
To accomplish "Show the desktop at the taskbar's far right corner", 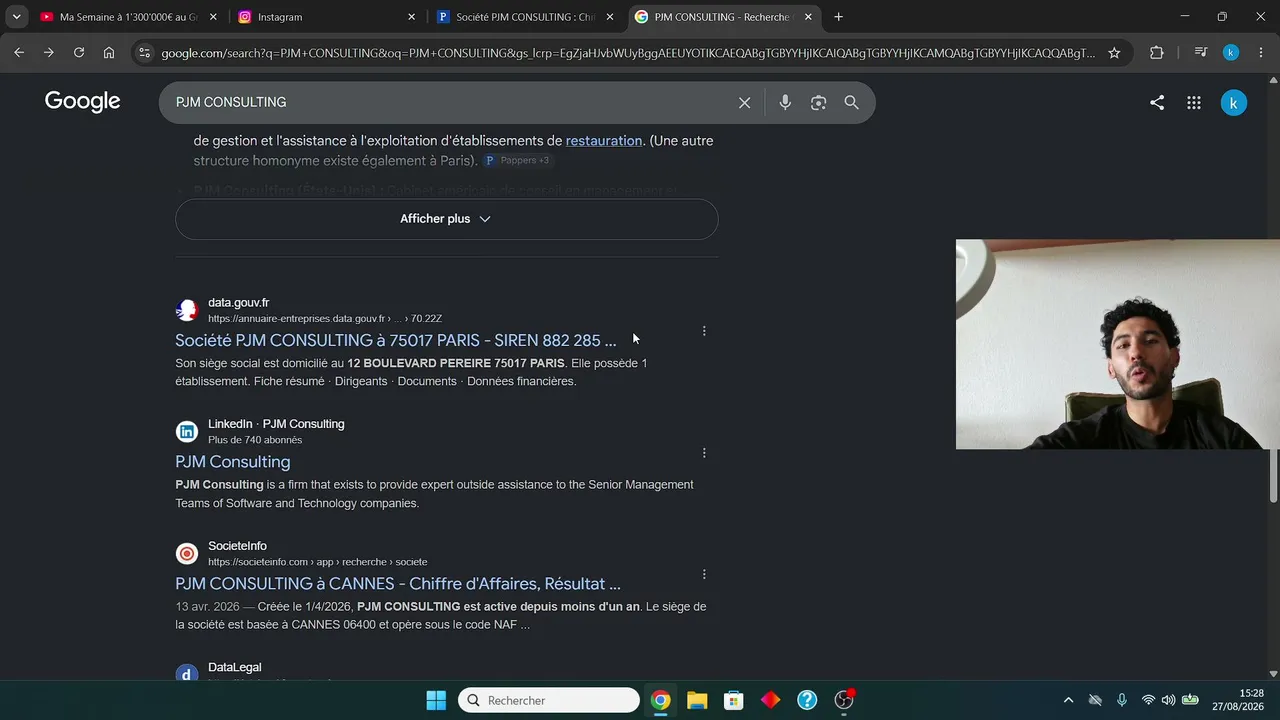I will click(x=1277, y=700).
